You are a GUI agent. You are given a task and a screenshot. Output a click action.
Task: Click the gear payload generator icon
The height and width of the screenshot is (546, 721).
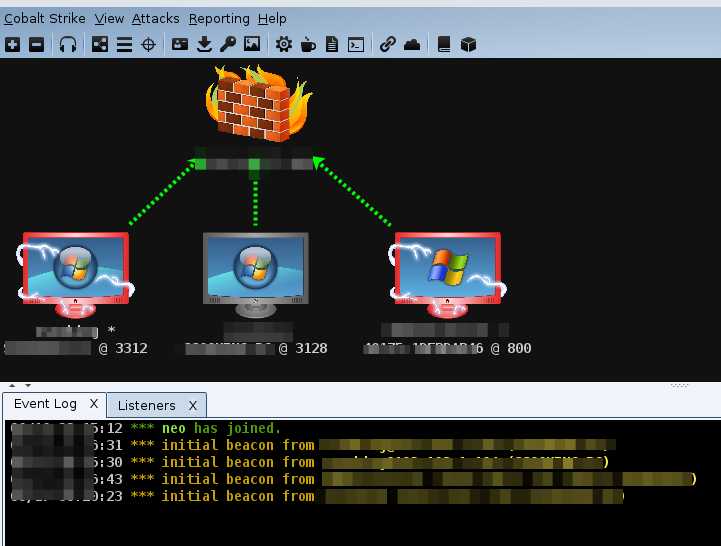click(284, 45)
